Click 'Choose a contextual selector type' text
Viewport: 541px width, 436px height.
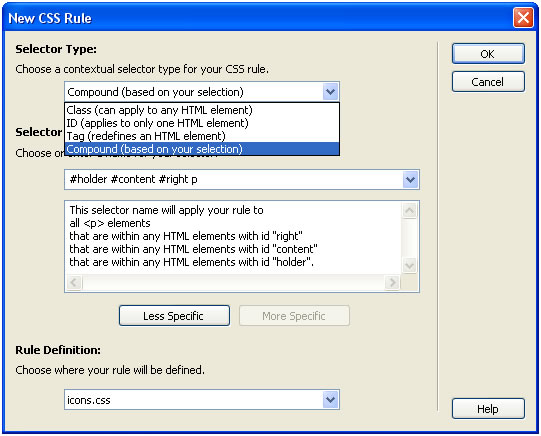click(142, 69)
